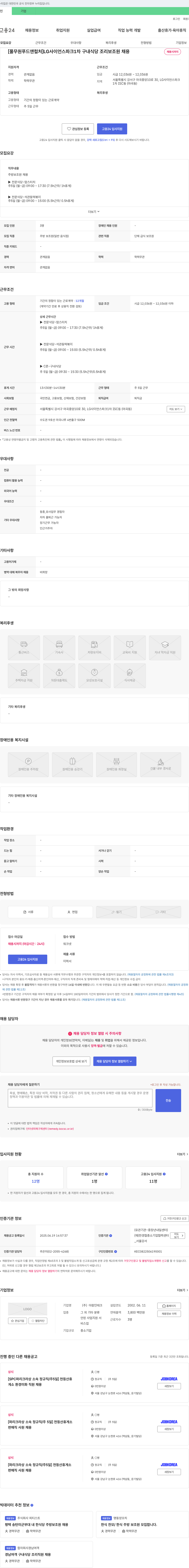Expand 채용 담당자 정보 열람하기
This screenshot has height=1568, width=189.
(x=115, y=1061)
